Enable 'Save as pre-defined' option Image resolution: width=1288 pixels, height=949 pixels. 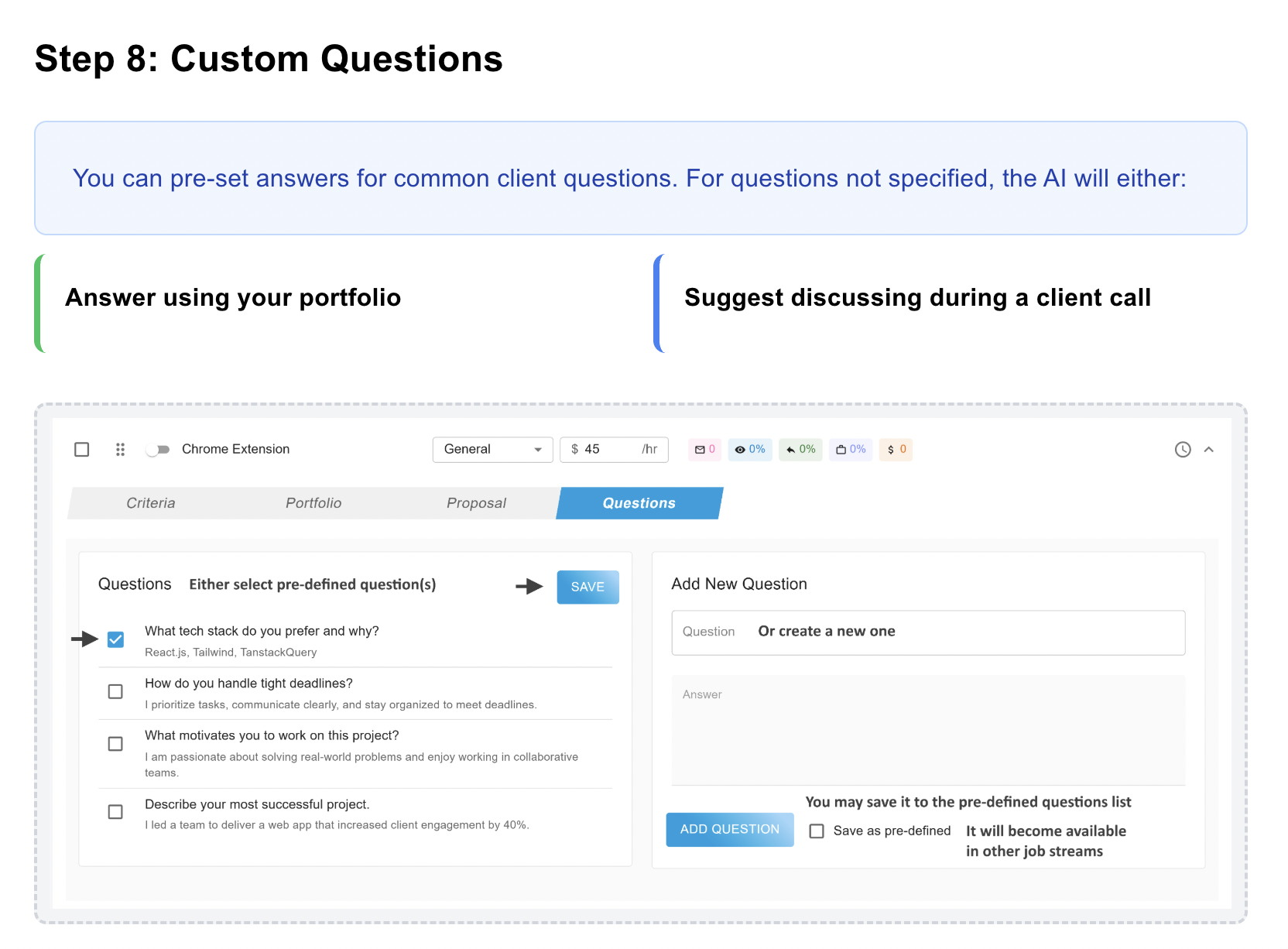pos(817,831)
